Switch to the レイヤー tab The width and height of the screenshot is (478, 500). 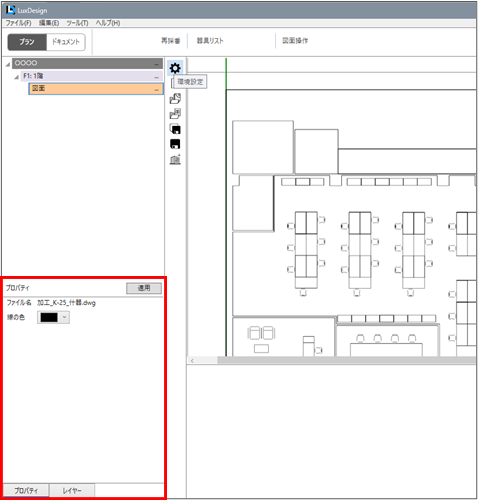pos(72,490)
